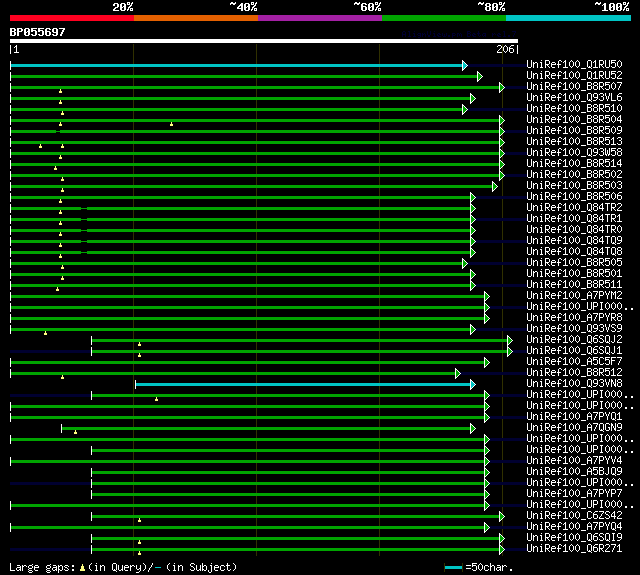640x575 pixels.
Task: Select the UniRef100_B8R502 label
Action: tap(574, 175)
